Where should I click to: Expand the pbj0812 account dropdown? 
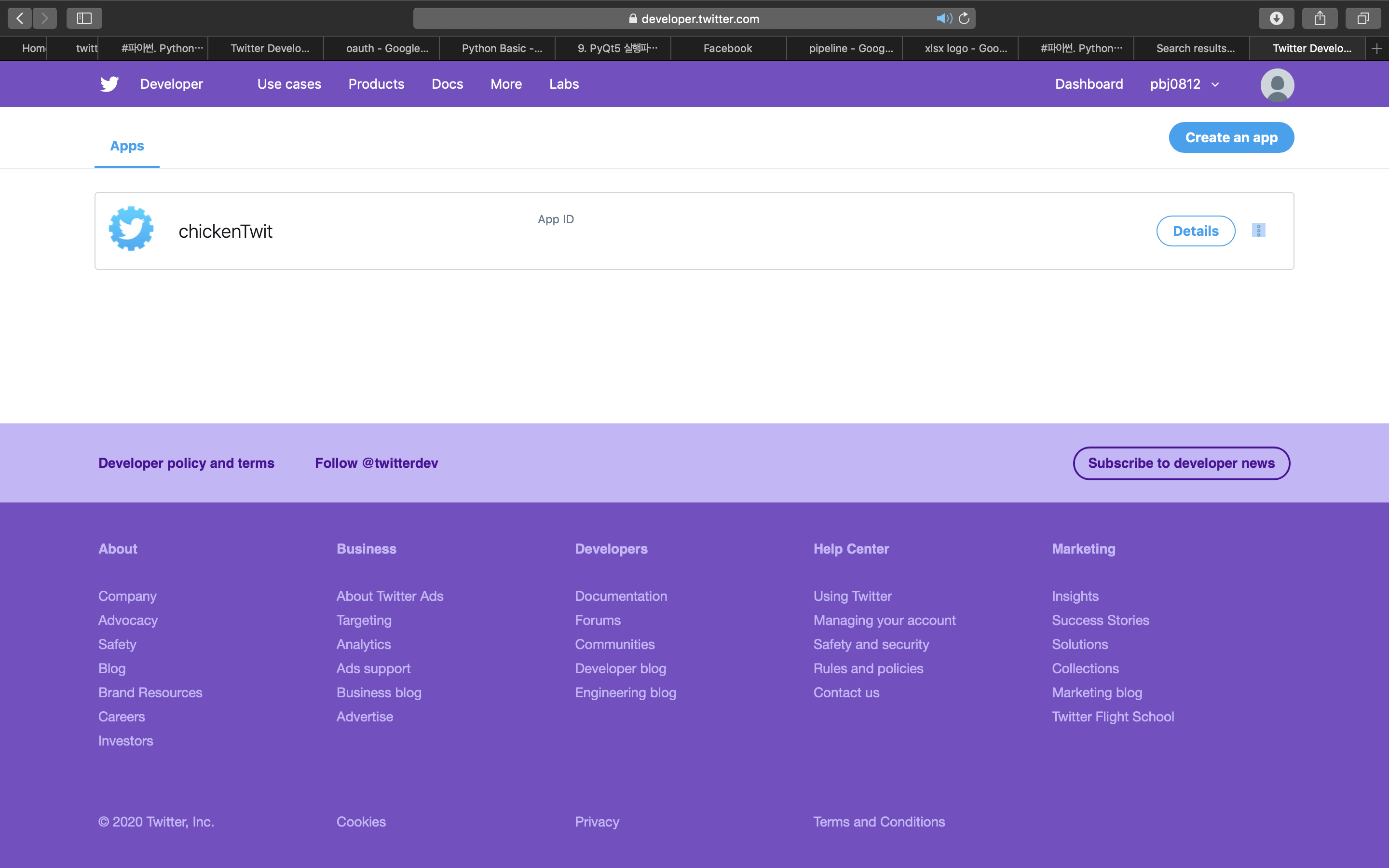click(x=1184, y=84)
